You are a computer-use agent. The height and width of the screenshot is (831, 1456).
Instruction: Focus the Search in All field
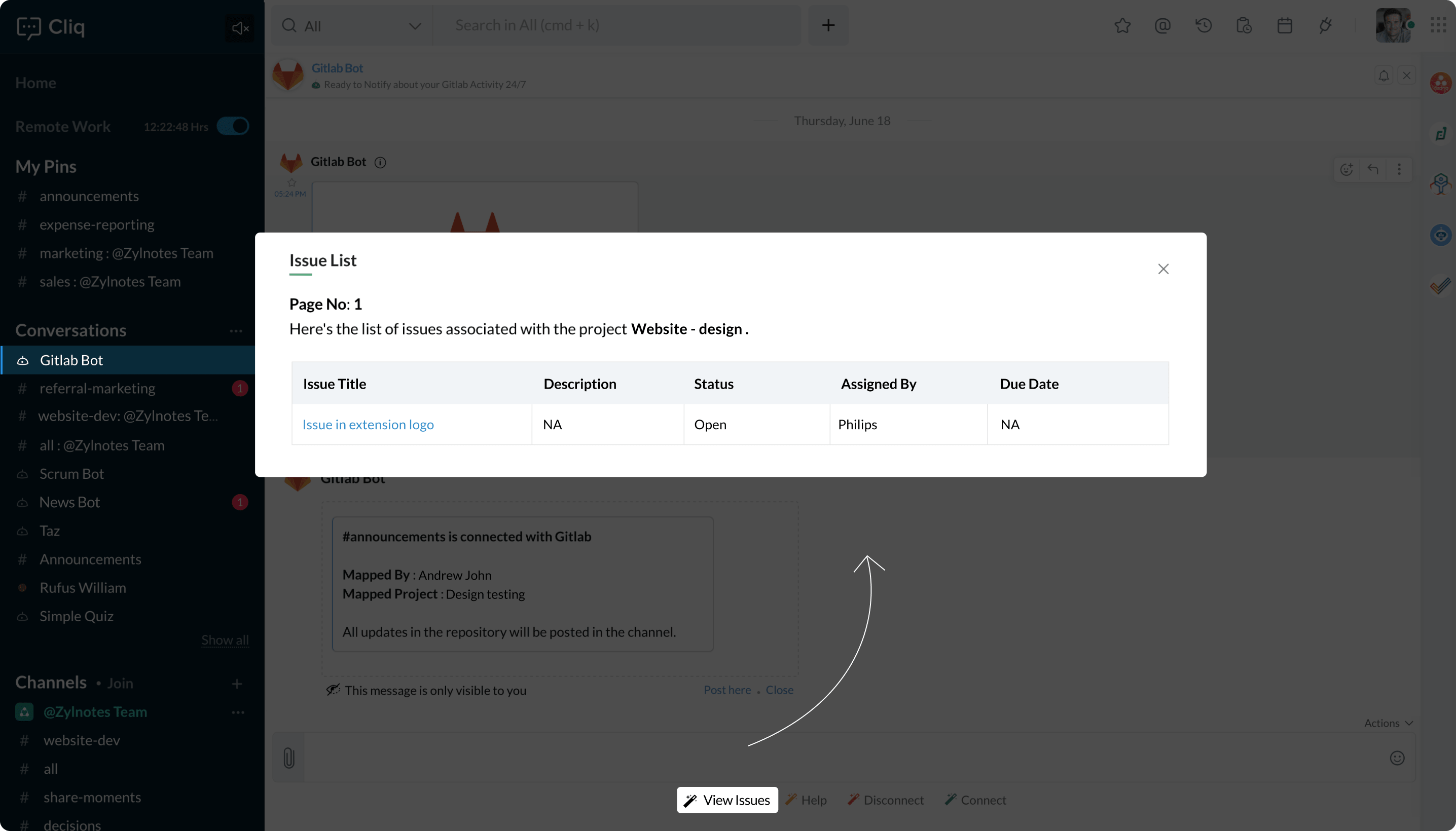tap(616, 25)
